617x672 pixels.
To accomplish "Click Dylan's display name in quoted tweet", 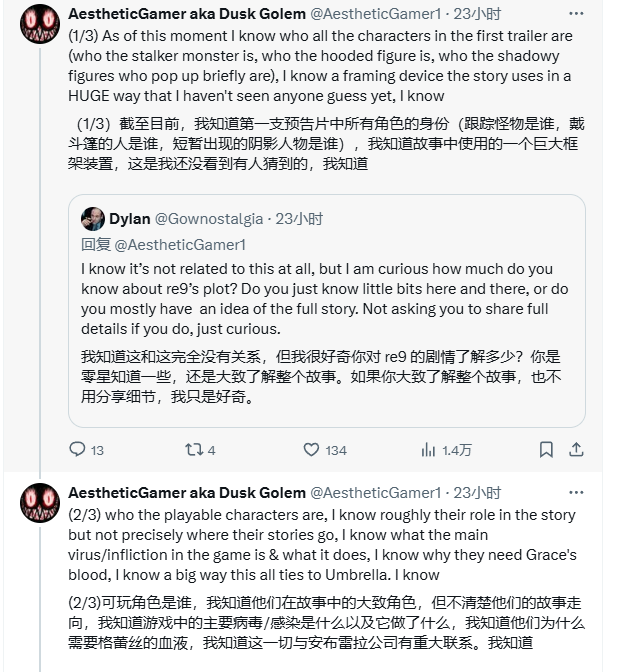I will click(130, 220).
